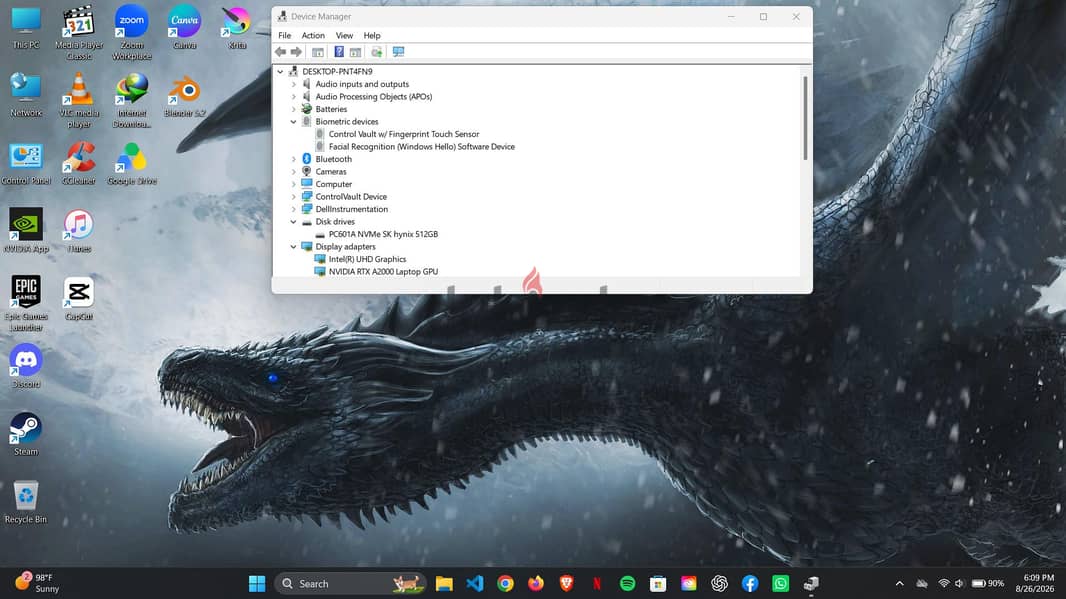Launch Blender 5.2 from the desktop
Screen dimensions: 1066x599
click(184, 96)
